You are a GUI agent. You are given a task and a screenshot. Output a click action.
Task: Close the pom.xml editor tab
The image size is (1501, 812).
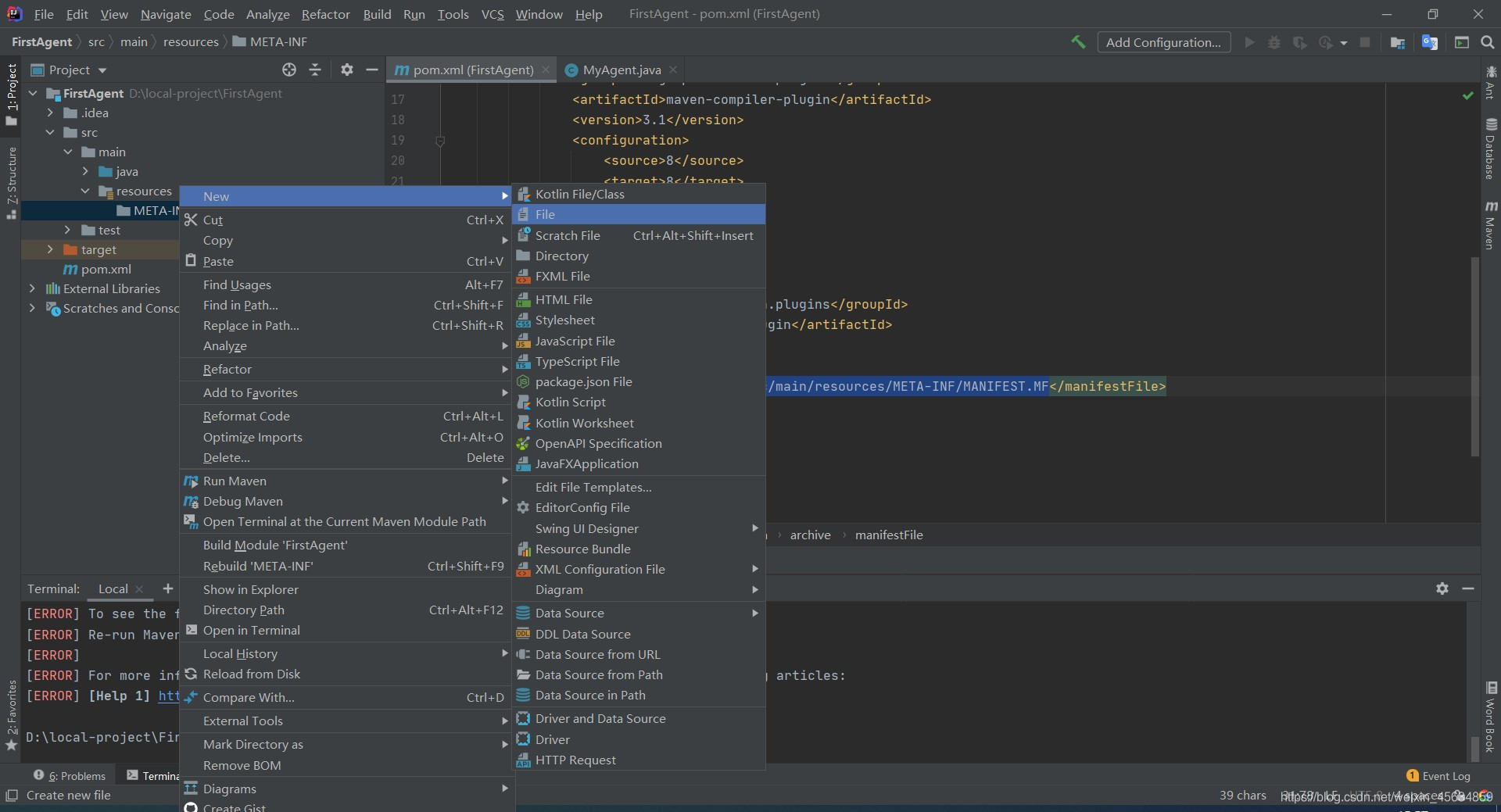pos(546,70)
